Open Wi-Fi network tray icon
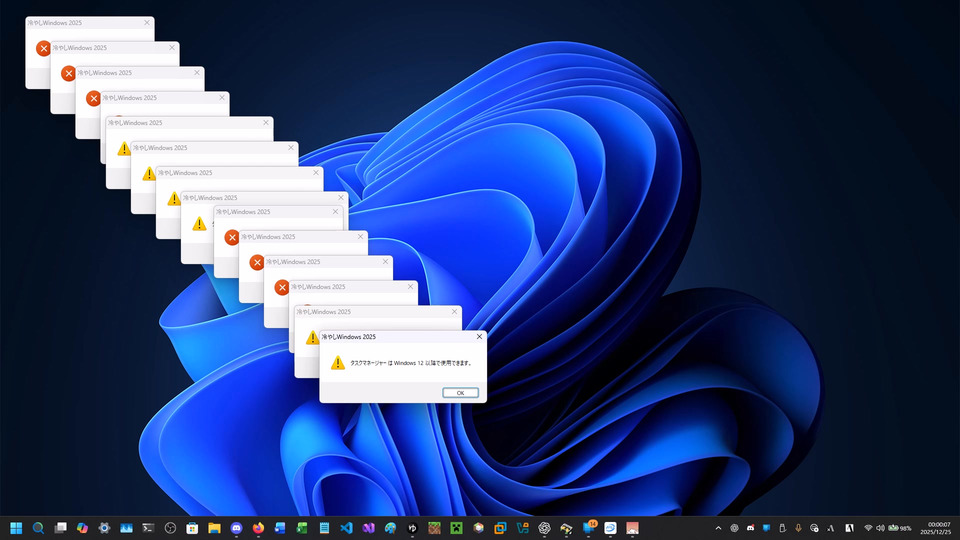The image size is (960, 540). pyautogui.click(x=868, y=528)
